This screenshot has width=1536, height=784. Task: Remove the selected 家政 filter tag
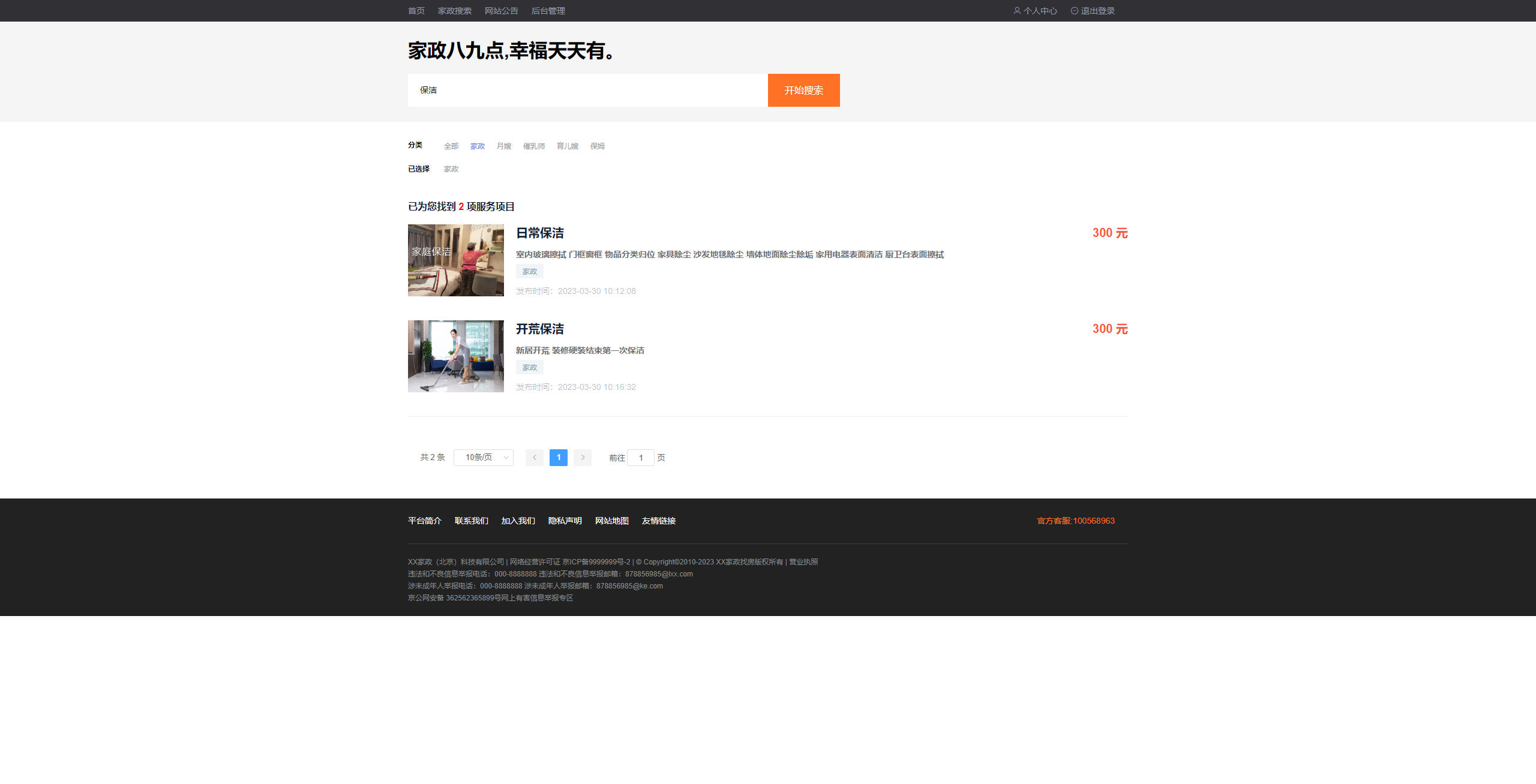(451, 169)
